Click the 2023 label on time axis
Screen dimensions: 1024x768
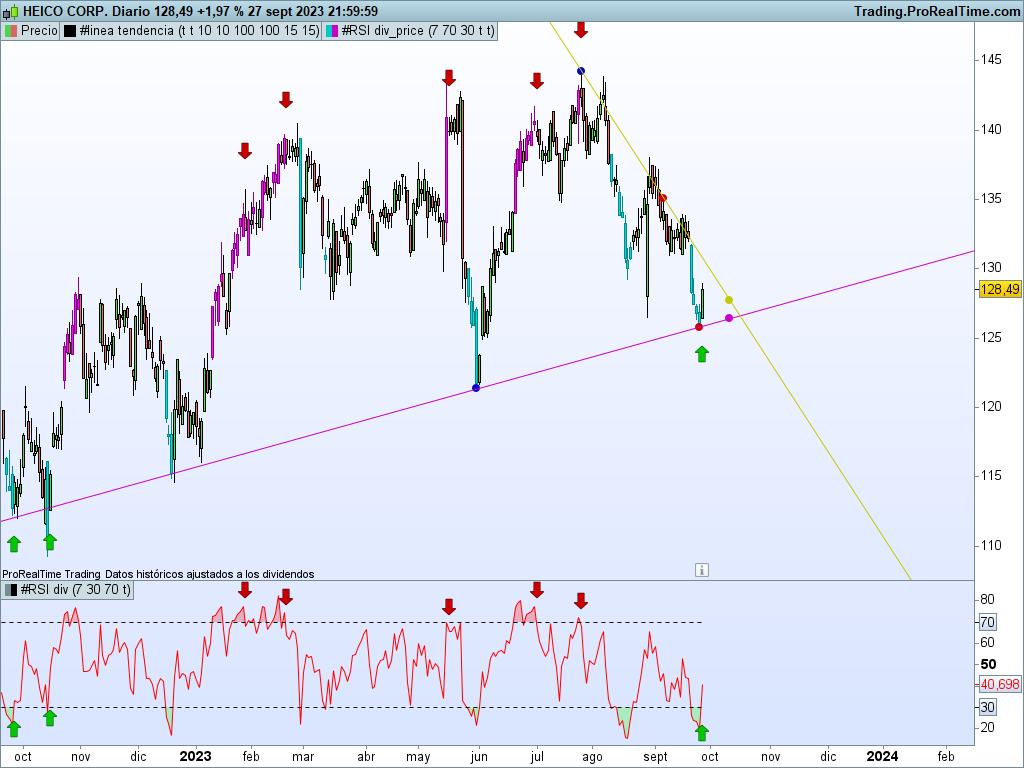coord(195,756)
